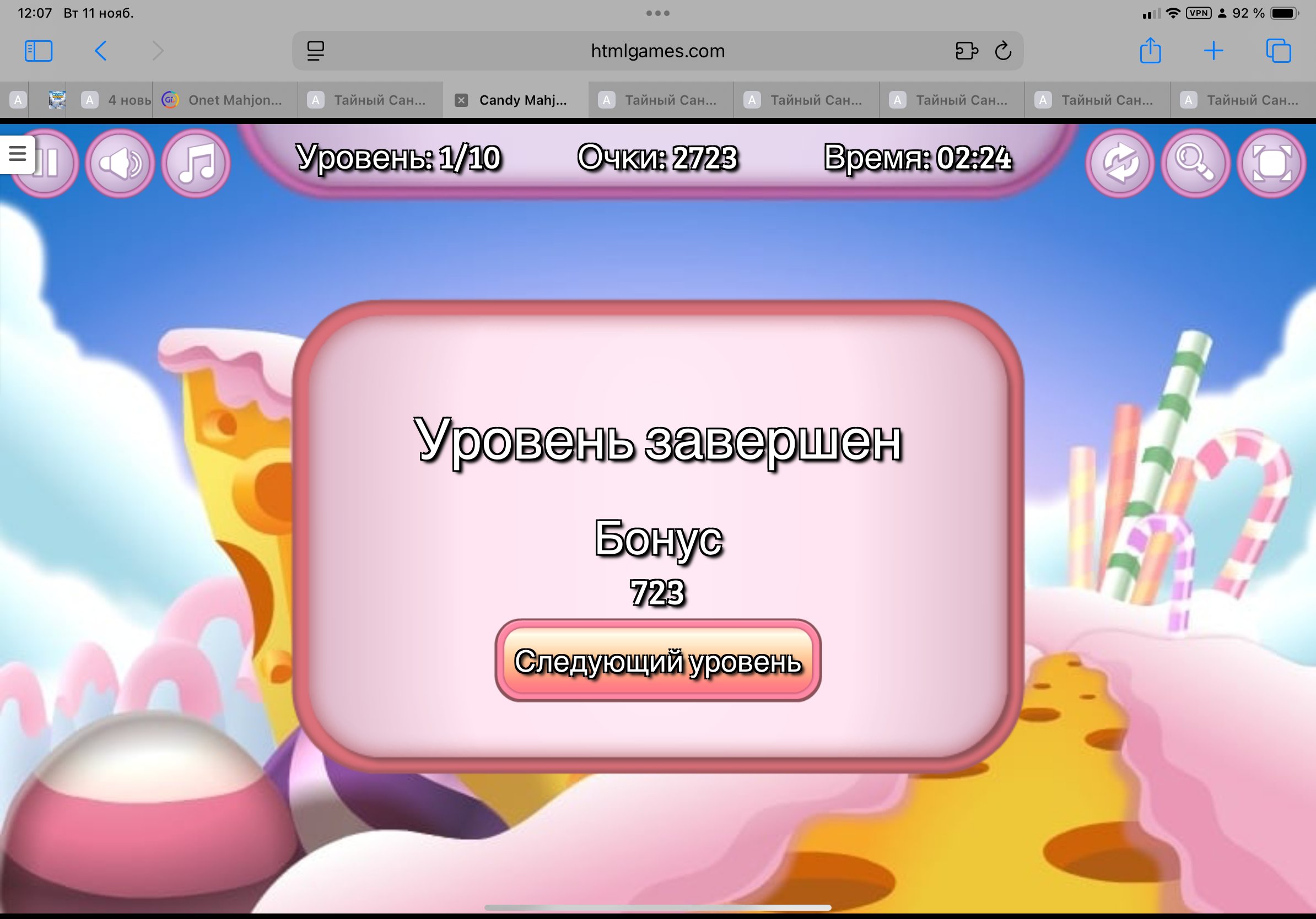Go back to the previous page
The width and height of the screenshot is (1316, 919).
[x=100, y=51]
